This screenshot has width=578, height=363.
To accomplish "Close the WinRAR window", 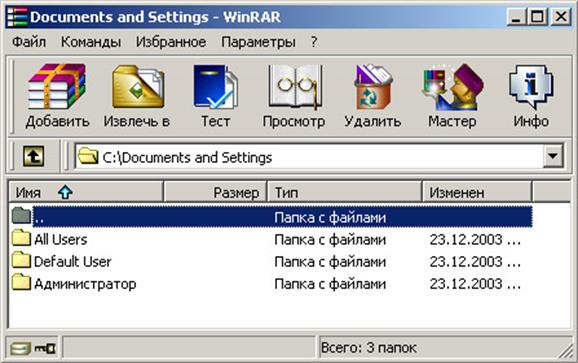I will (x=561, y=17).
